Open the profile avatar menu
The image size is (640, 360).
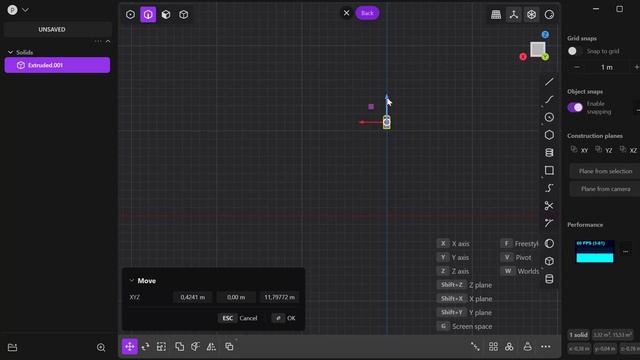[x=13, y=10]
